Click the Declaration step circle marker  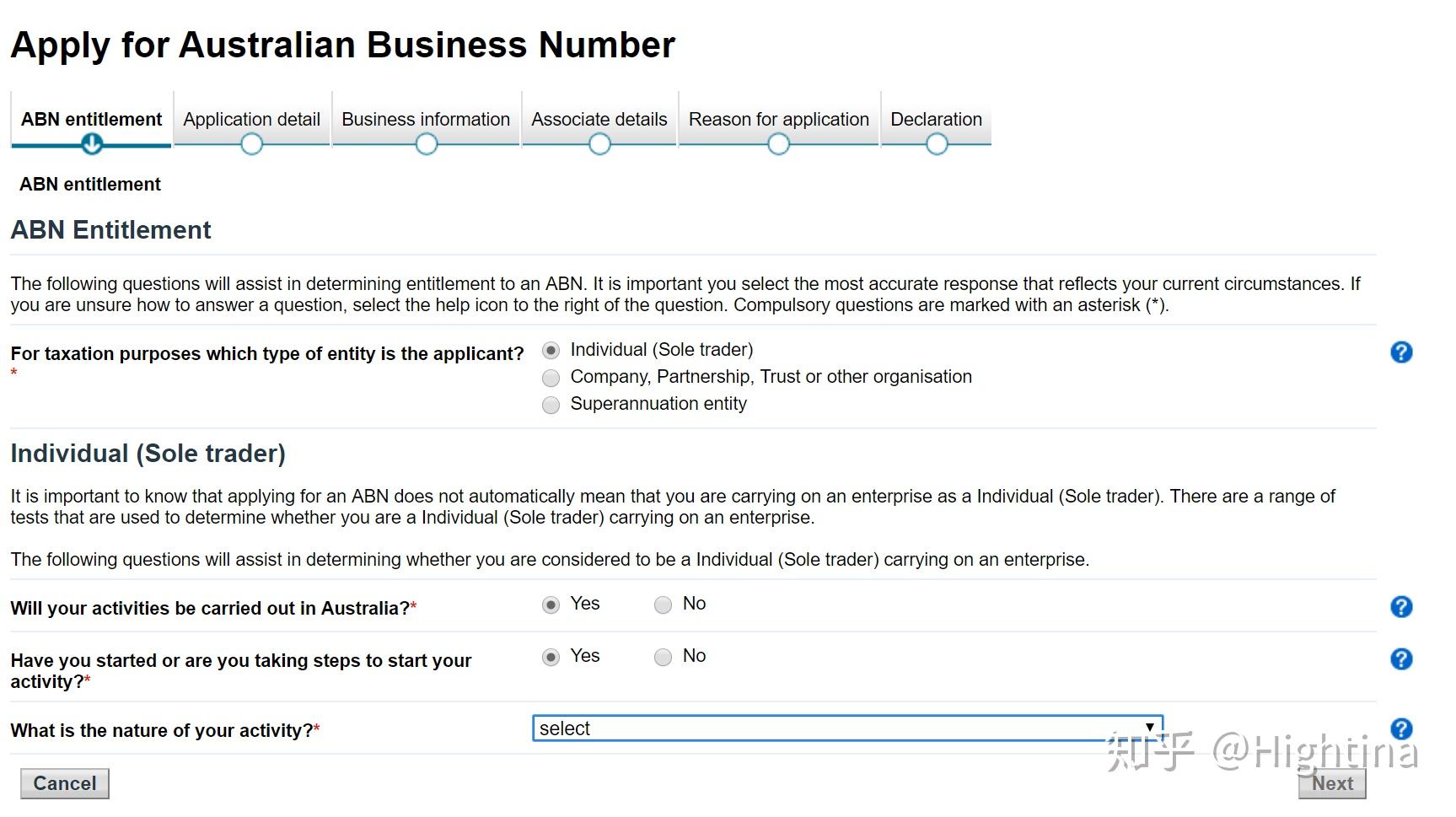click(936, 144)
